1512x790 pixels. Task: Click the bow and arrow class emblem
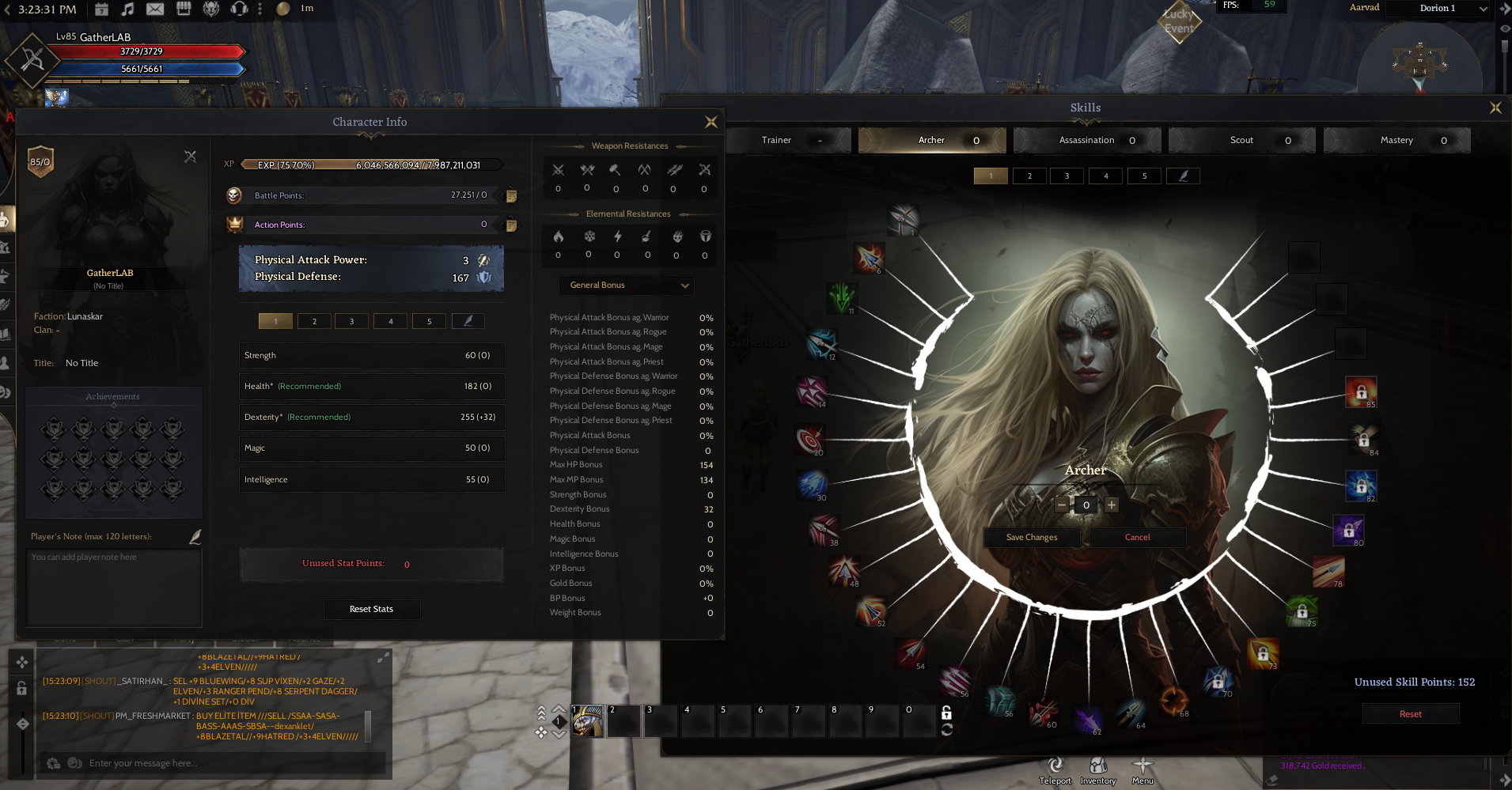click(32, 59)
